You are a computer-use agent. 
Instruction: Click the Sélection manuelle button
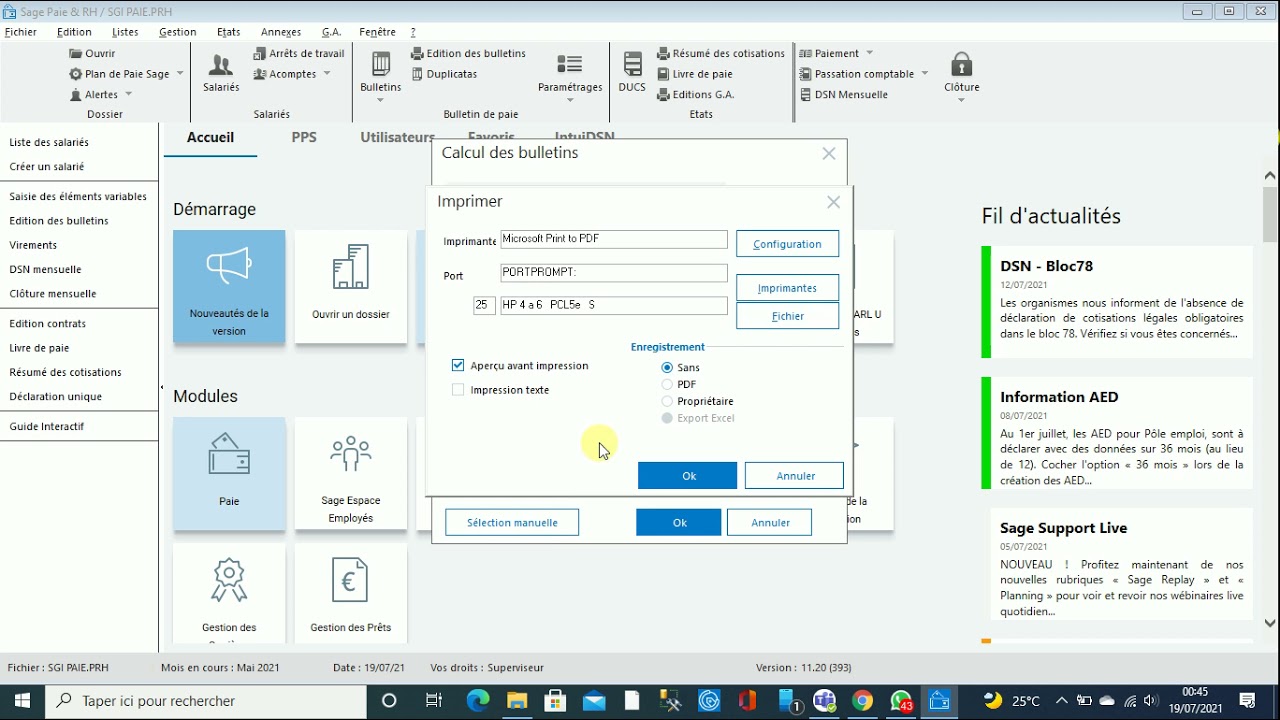512,522
